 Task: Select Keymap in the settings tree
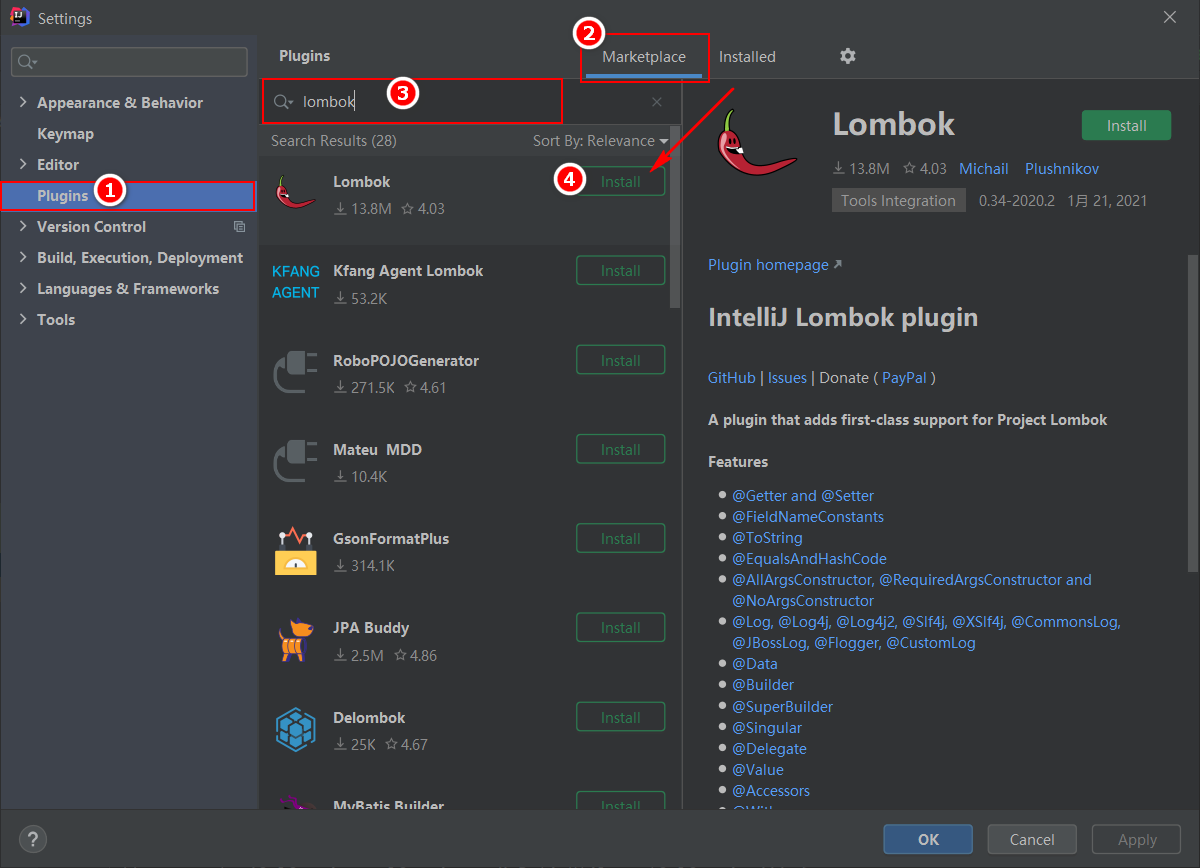(65, 134)
